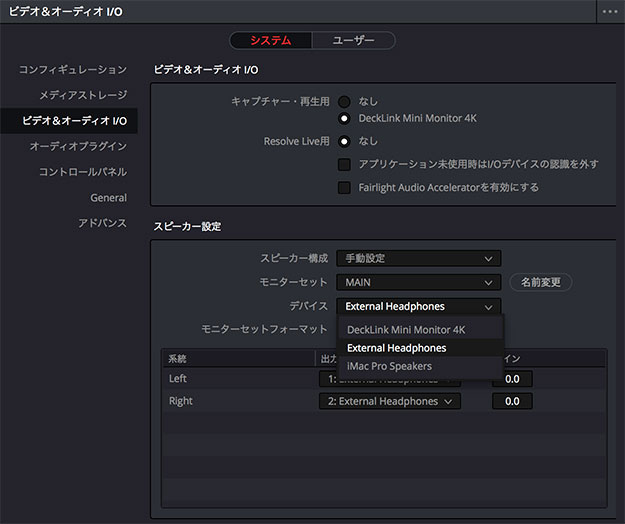Image resolution: width=625 pixels, height=524 pixels.
Task: Select General in the sidebar
Action: tap(108, 198)
